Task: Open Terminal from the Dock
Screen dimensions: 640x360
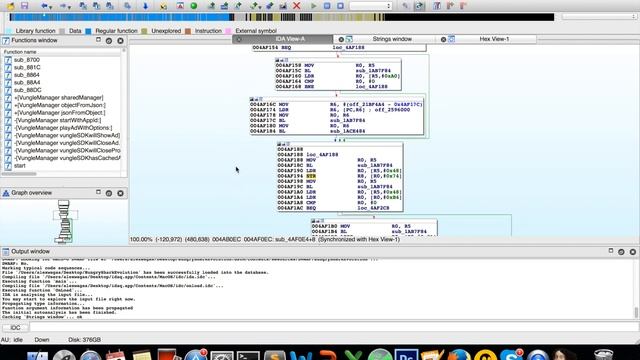Action: click(248, 355)
